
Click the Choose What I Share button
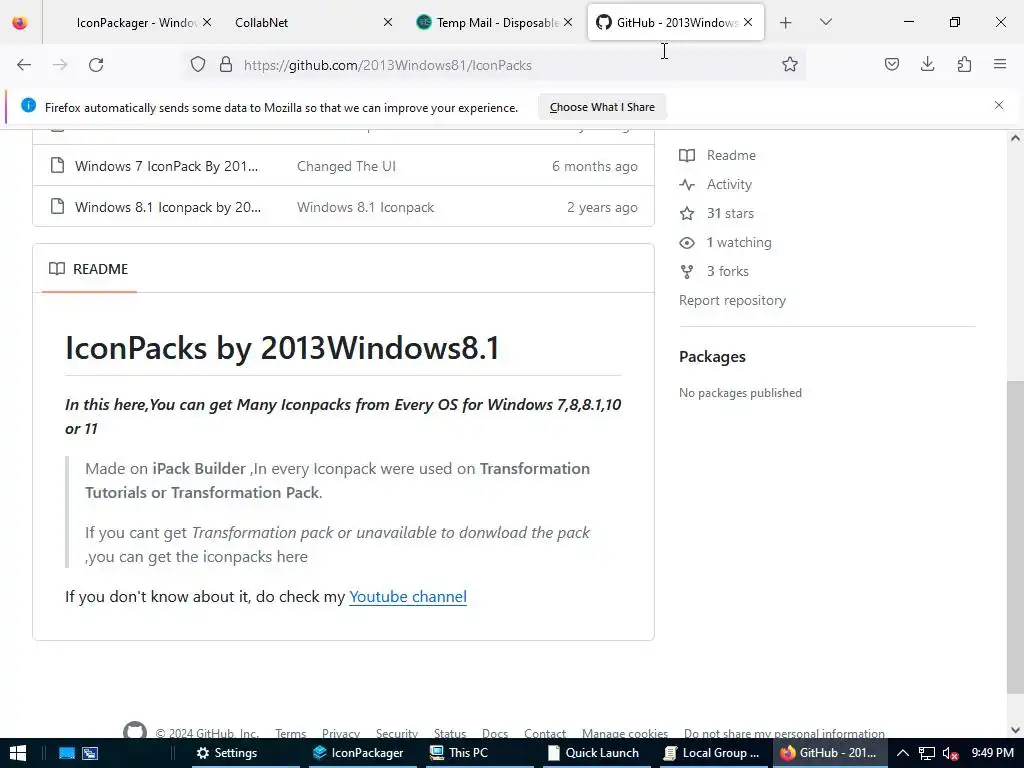[x=602, y=107]
